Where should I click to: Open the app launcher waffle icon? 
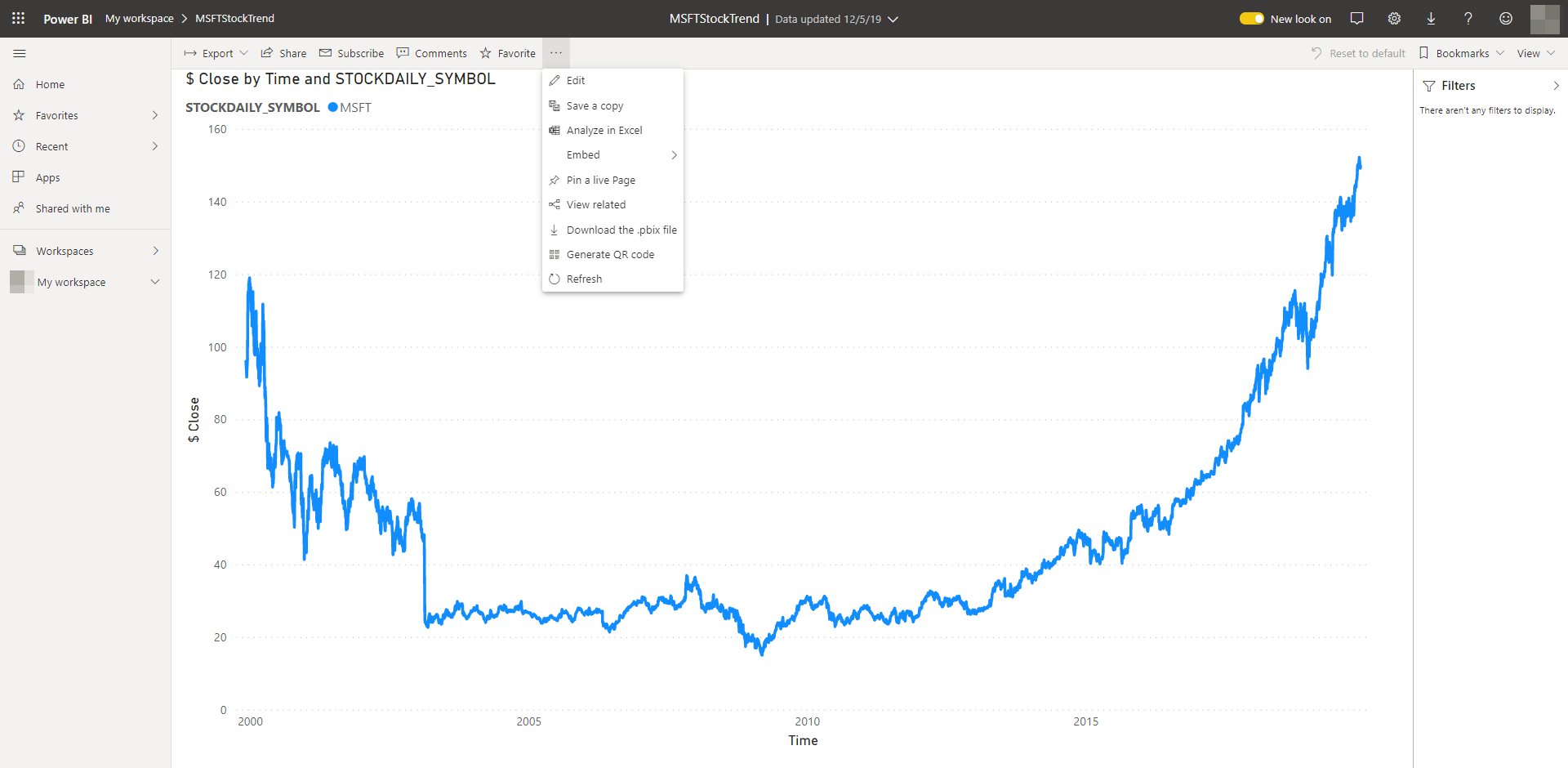18,18
